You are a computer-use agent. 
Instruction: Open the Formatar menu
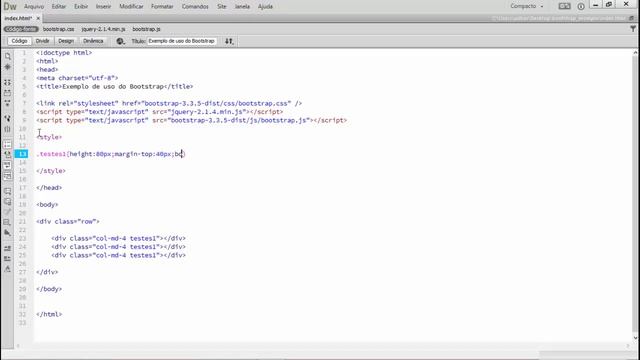(x=162, y=7)
